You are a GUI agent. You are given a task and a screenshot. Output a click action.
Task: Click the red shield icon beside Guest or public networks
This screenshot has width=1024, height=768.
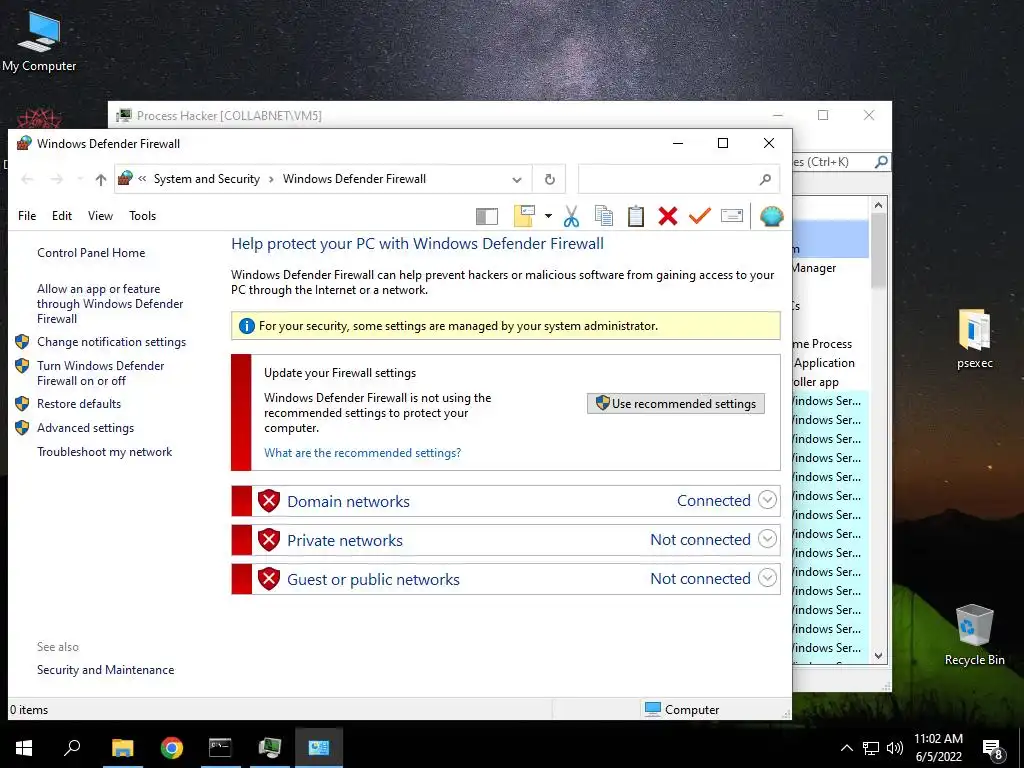(268, 579)
